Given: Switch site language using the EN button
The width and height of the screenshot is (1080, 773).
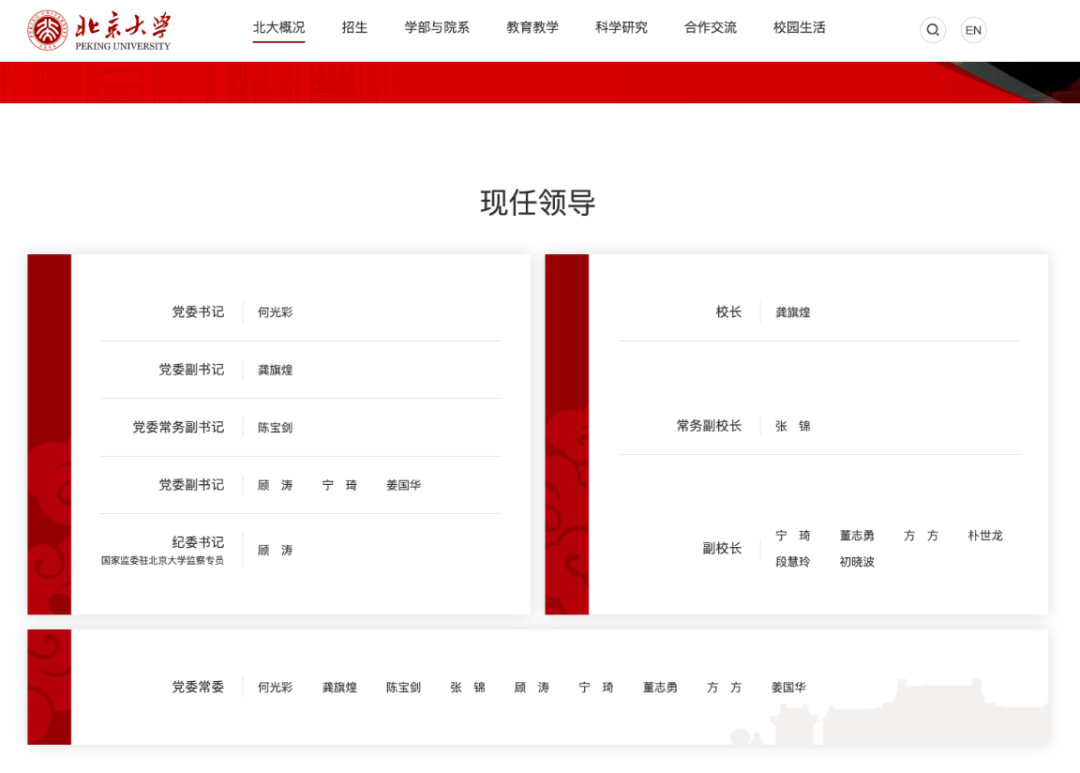Looking at the screenshot, I should (973, 30).
